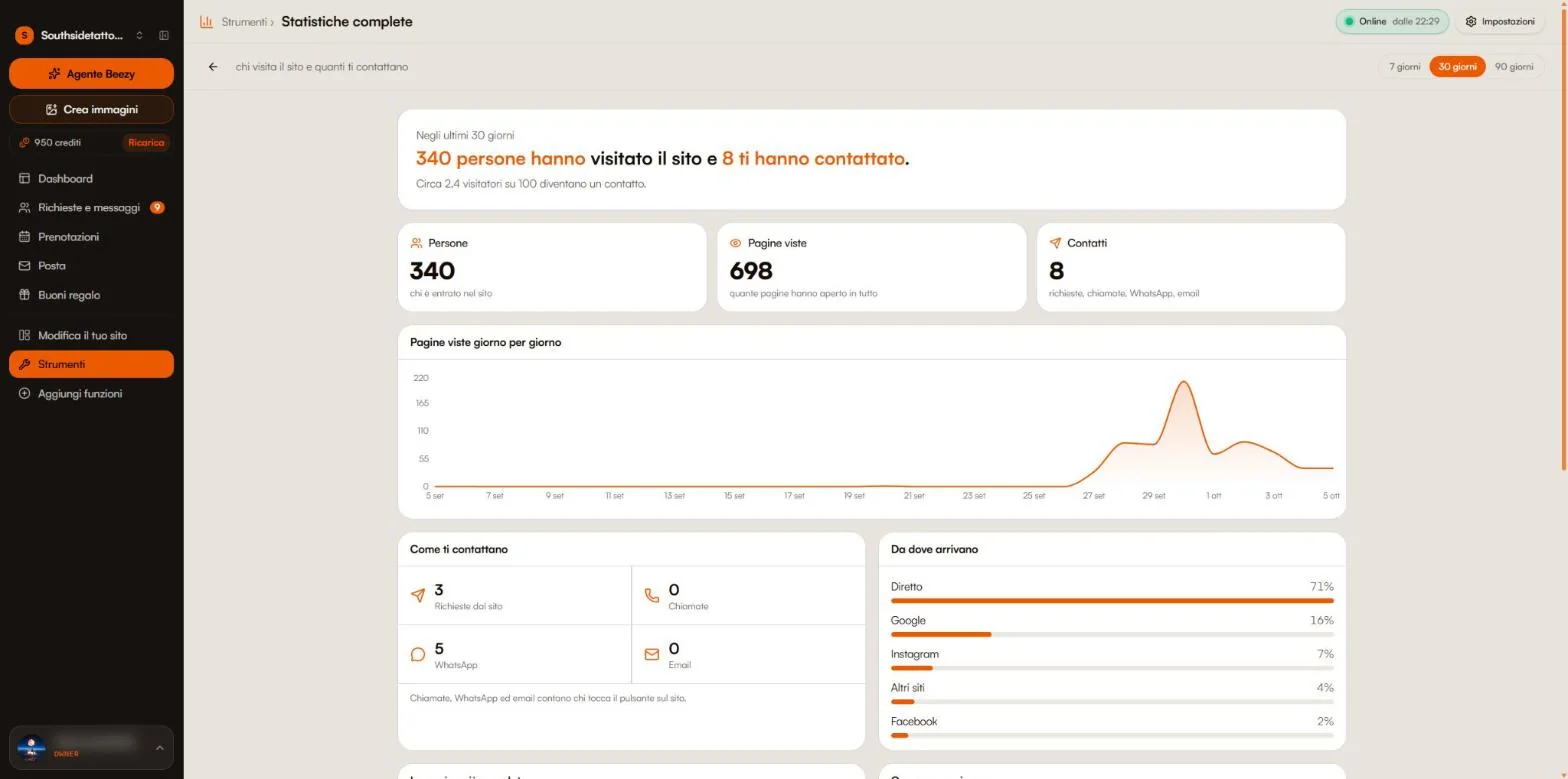Image resolution: width=1568 pixels, height=779 pixels.
Task: Click the Southsidetatto workspace avatar icon
Action: 24,35
